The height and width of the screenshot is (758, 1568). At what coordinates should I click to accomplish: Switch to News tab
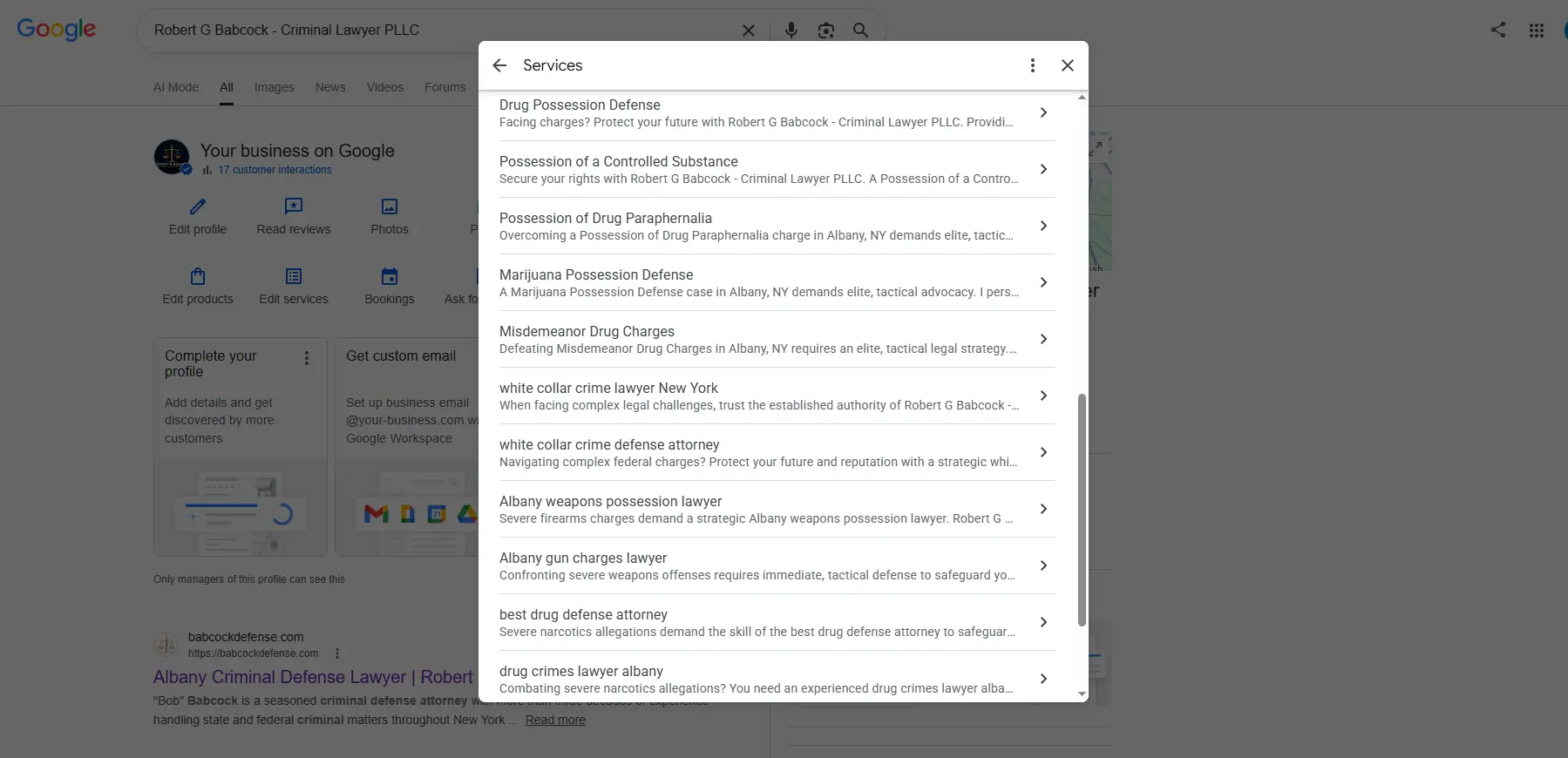tap(330, 87)
